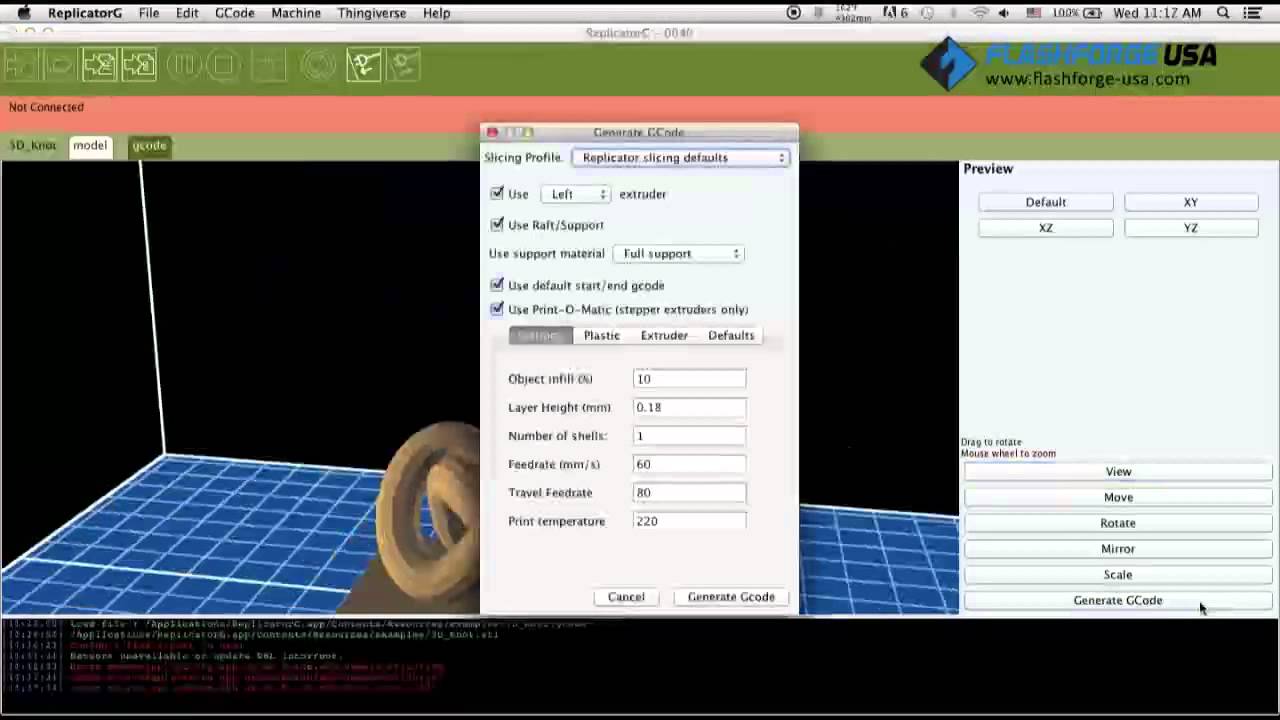Viewport: 1280px width, 720px height.
Task: Click the 3D knot model in the viewport
Action: click(430, 515)
